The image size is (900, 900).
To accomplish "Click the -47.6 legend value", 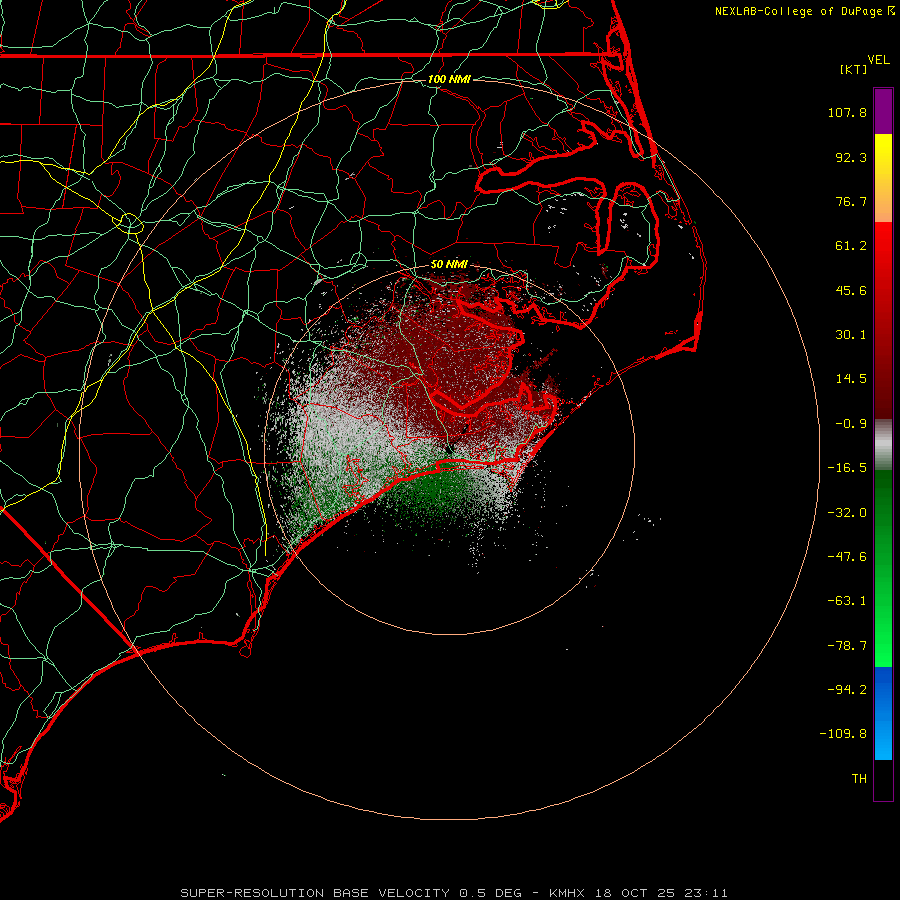I will tap(847, 557).
